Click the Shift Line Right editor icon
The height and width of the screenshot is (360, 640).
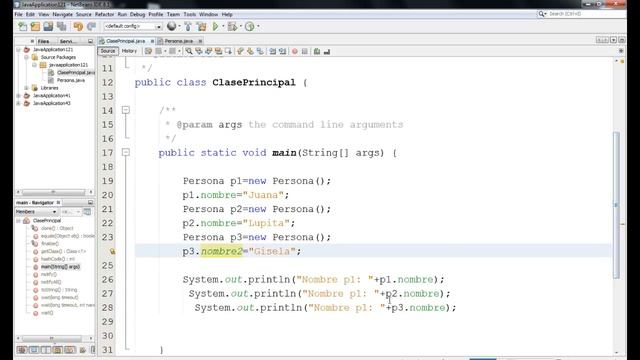coord(282,51)
